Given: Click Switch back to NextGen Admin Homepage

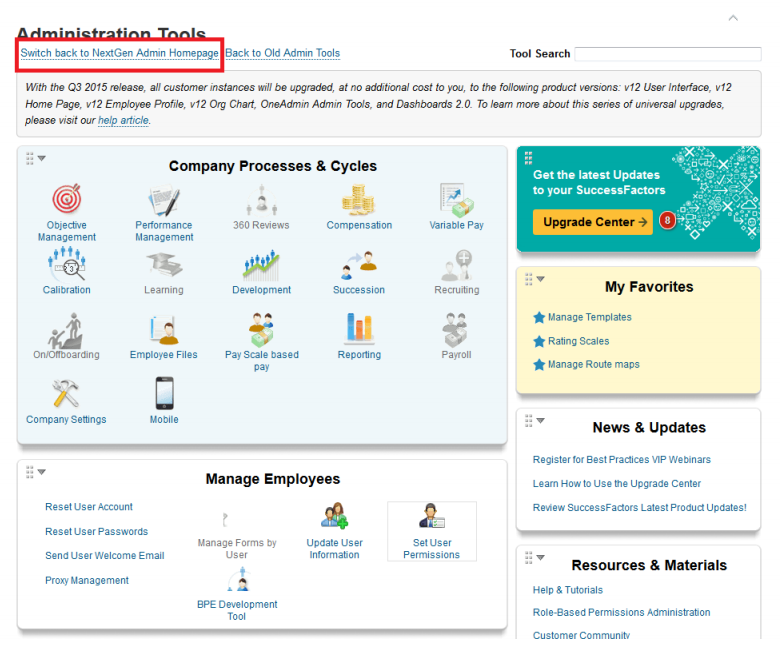Looking at the screenshot, I should coord(119,53).
